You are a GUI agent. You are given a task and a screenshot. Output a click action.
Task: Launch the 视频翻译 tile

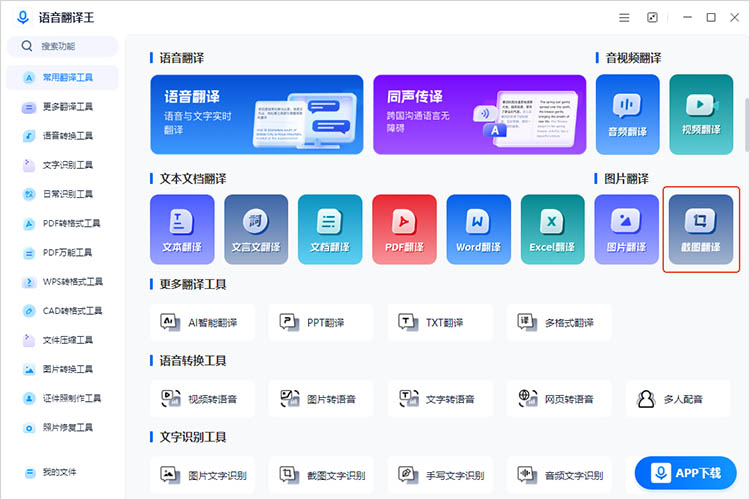click(x=701, y=114)
